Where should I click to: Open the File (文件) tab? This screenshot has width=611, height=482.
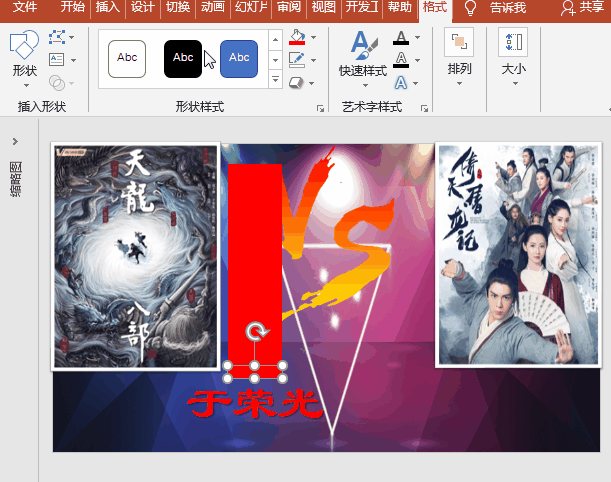click(x=25, y=7)
